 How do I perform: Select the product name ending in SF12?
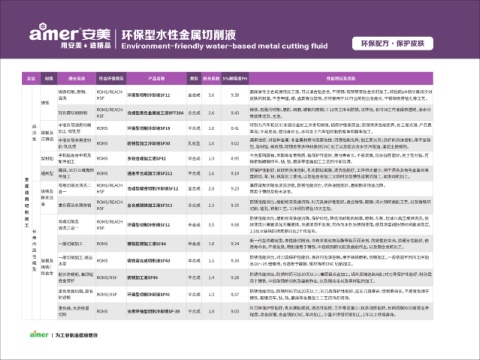coord(153,189)
